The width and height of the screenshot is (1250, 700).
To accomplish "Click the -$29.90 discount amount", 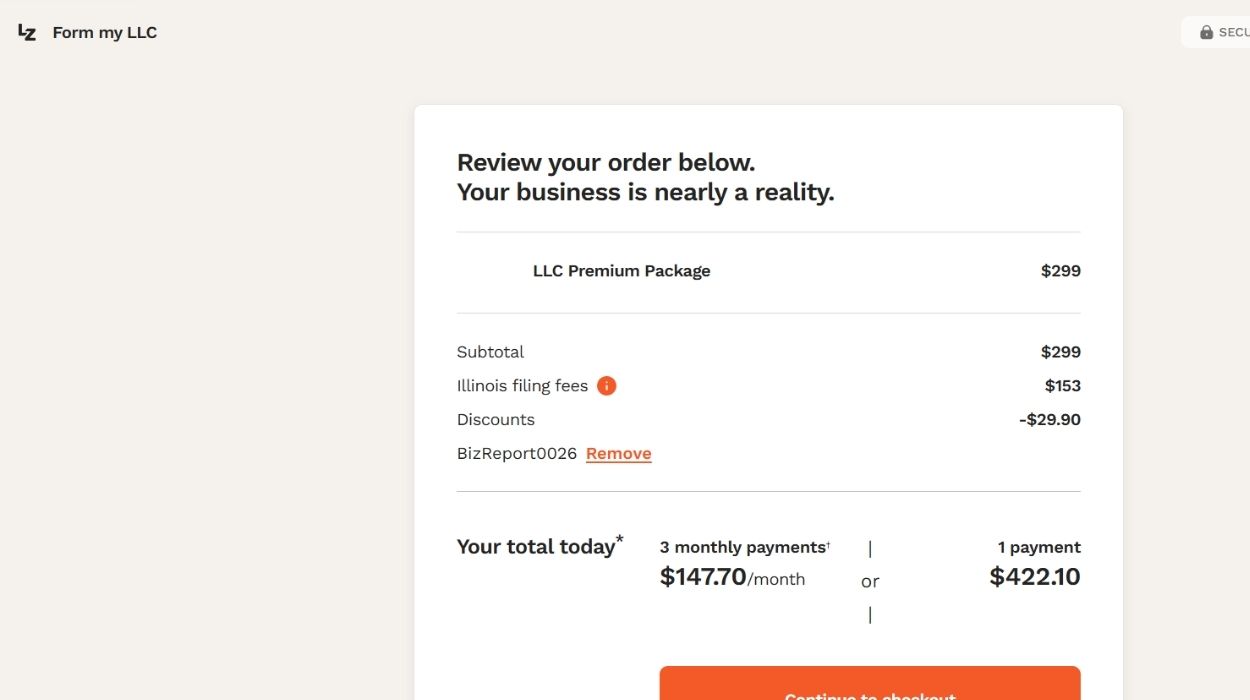I will pyautogui.click(x=1050, y=420).
